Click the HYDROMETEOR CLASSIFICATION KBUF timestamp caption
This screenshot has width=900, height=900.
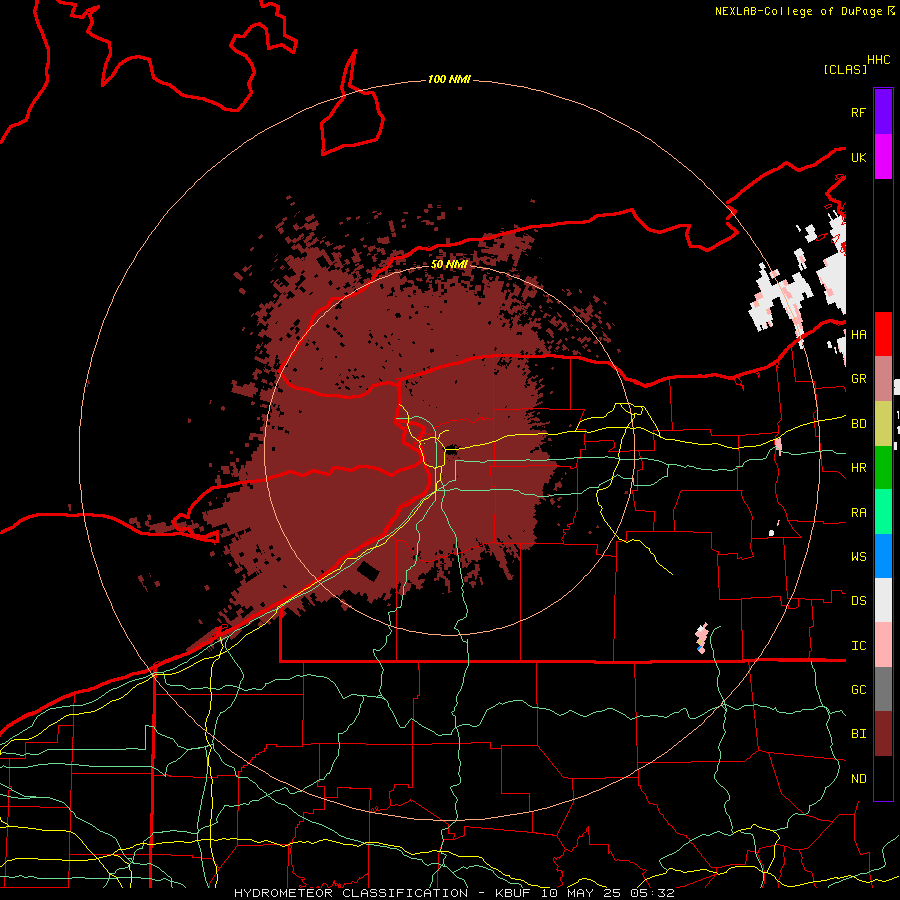(454, 893)
